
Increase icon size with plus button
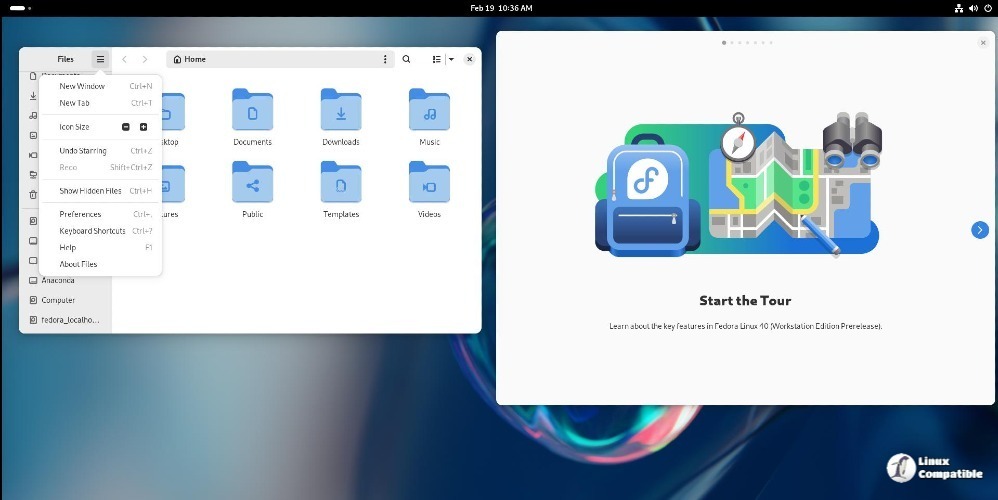[143, 127]
